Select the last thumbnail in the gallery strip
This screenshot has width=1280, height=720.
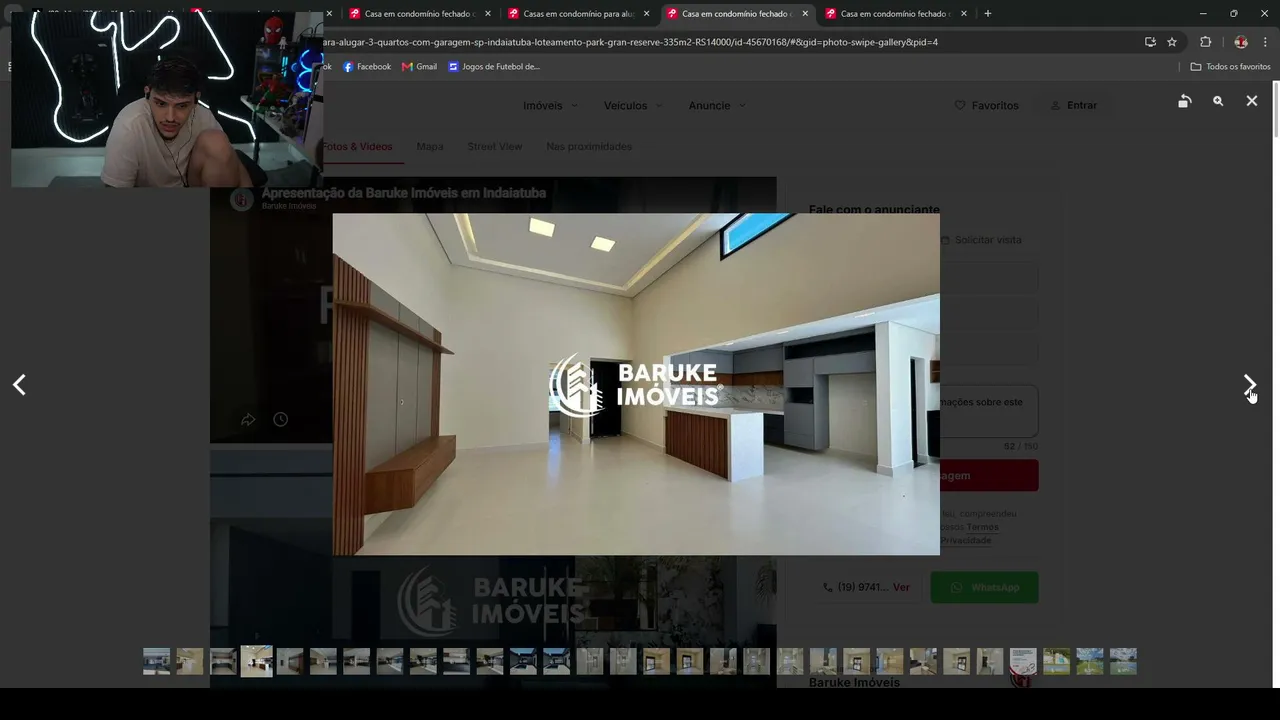click(1123, 661)
